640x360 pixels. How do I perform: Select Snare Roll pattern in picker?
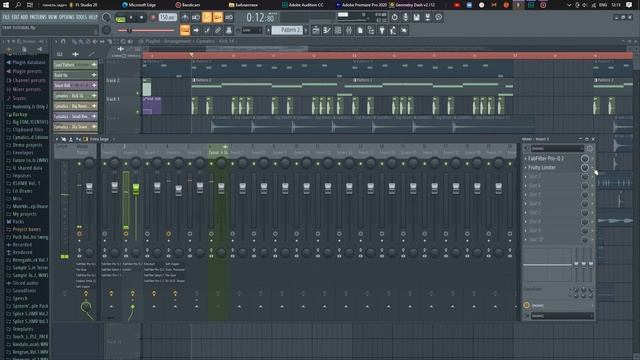tap(75, 85)
